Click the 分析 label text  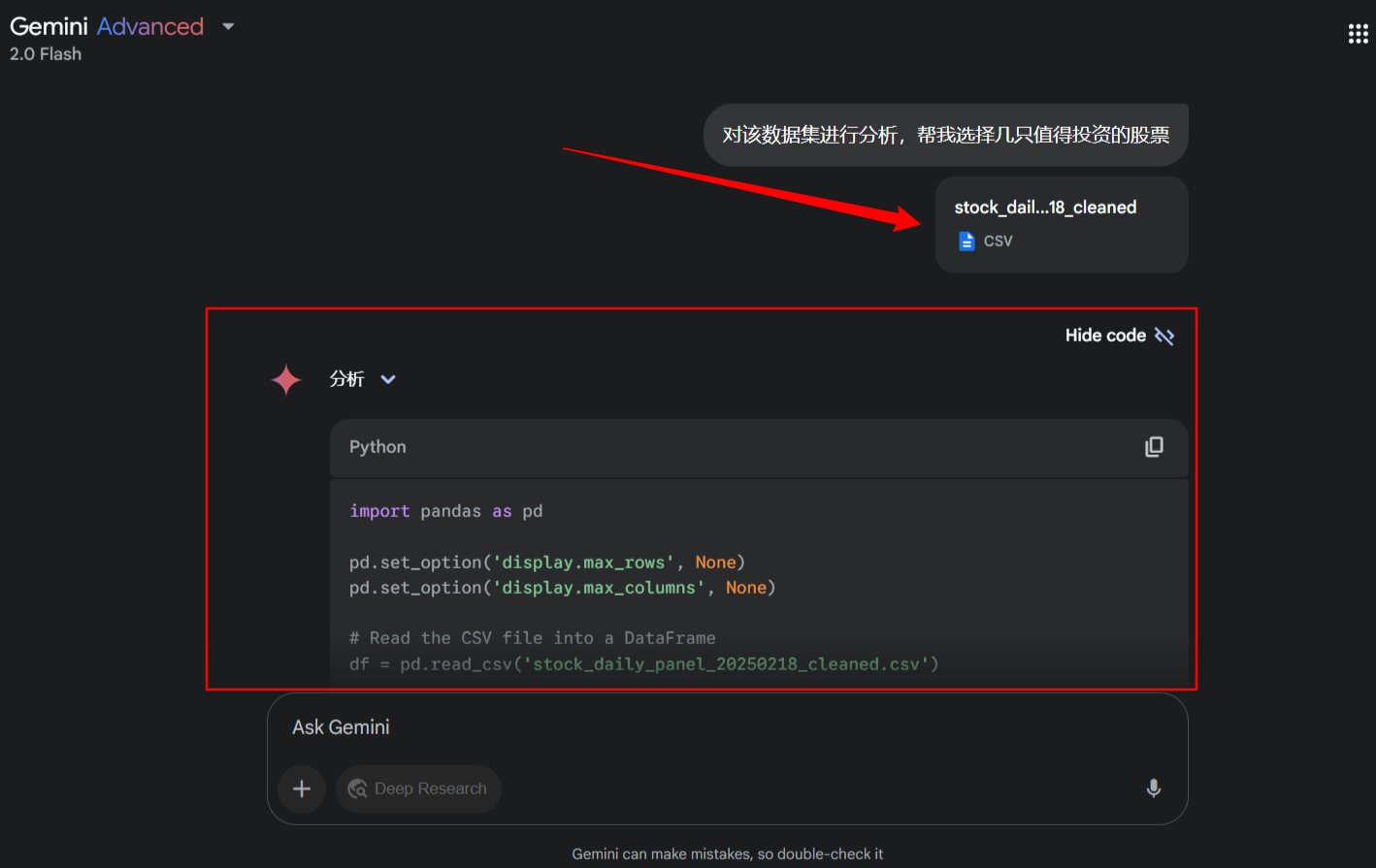click(346, 379)
